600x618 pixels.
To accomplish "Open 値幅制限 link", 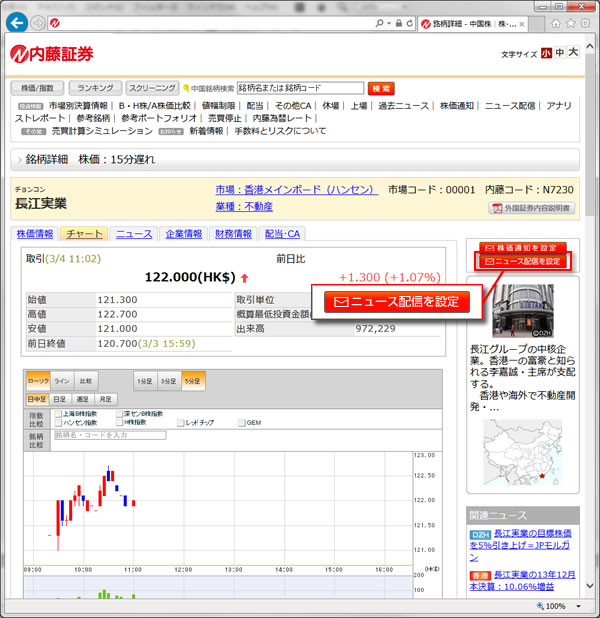I will tap(218, 106).
